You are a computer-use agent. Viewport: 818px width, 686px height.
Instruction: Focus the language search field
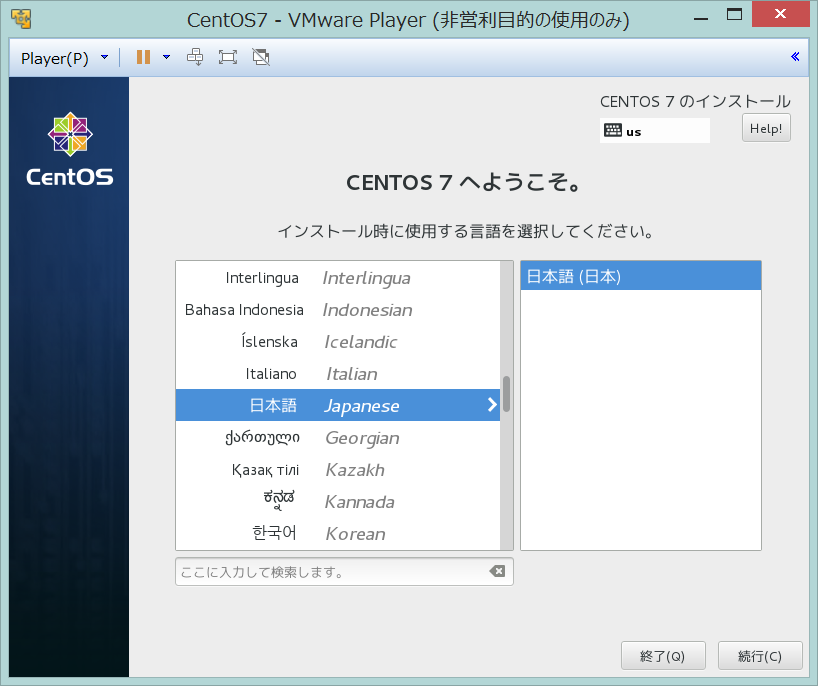344,572
